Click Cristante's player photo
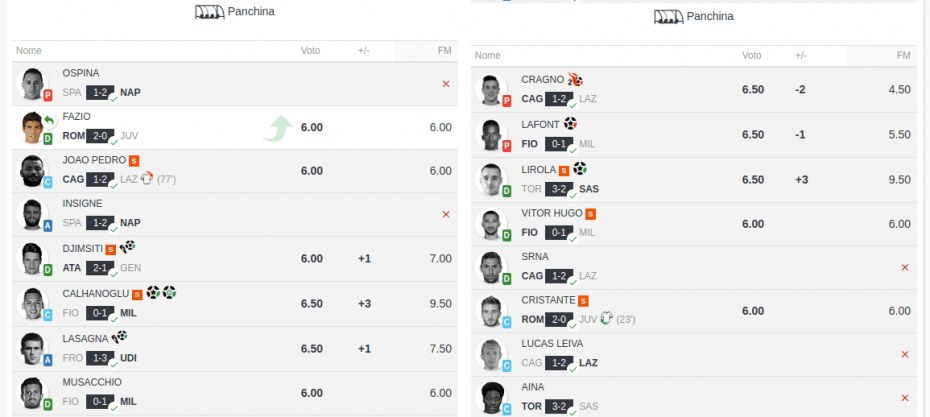Image resolution: width=930 pixels, height=417 pixels. tap(491, 310)
